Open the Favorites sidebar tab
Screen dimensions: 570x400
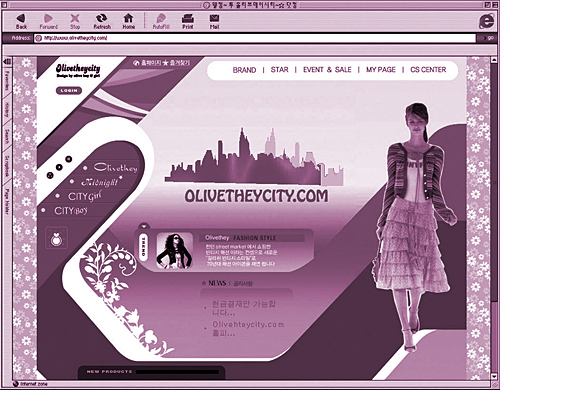7,81
